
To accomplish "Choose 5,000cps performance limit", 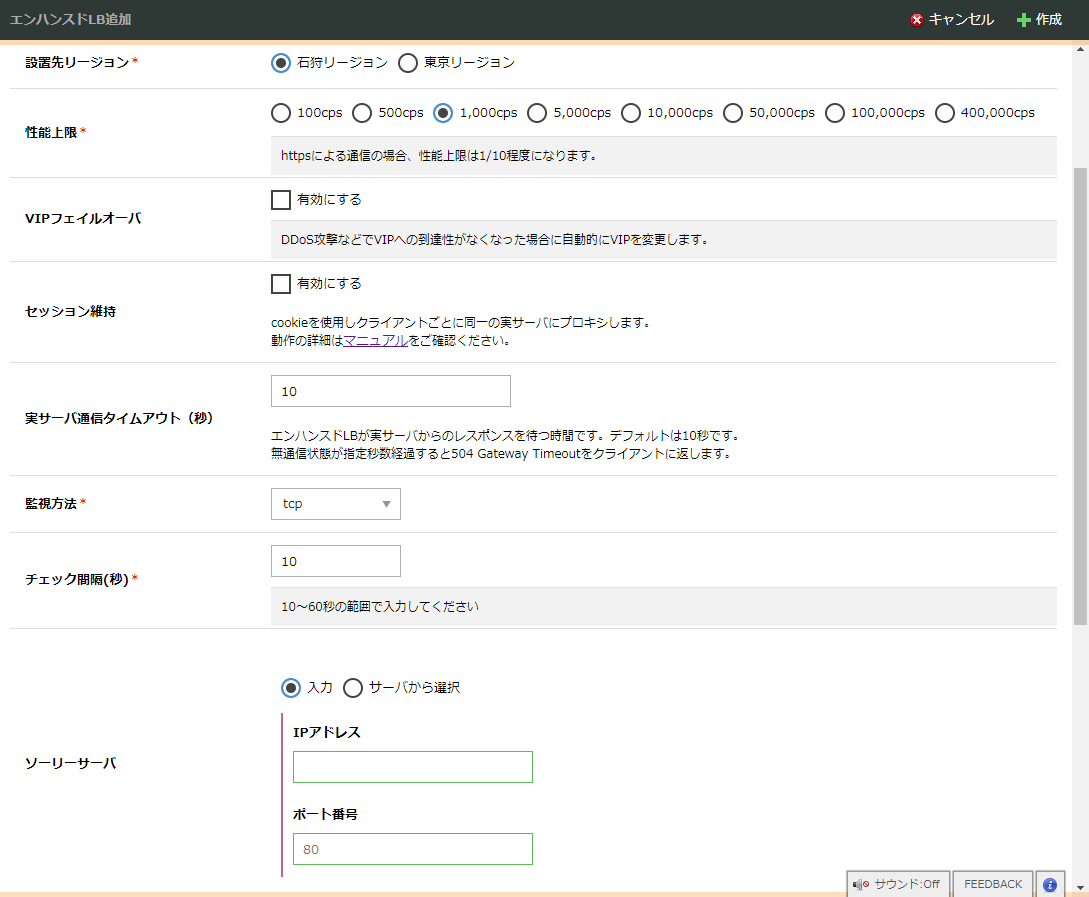I will pyautogui.click(x=537, y=113).
